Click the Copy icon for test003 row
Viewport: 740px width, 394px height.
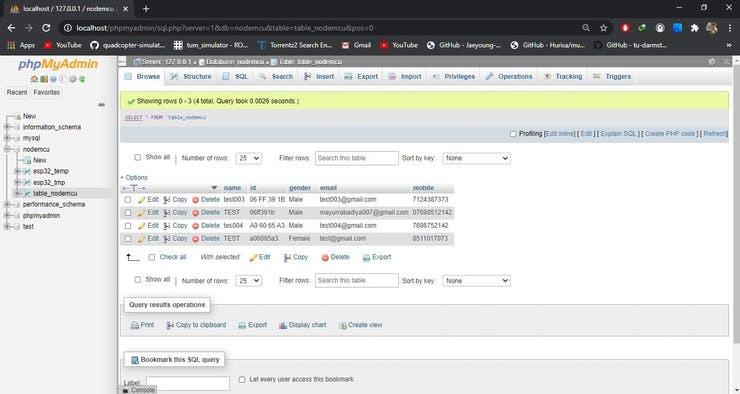point(167,200)
